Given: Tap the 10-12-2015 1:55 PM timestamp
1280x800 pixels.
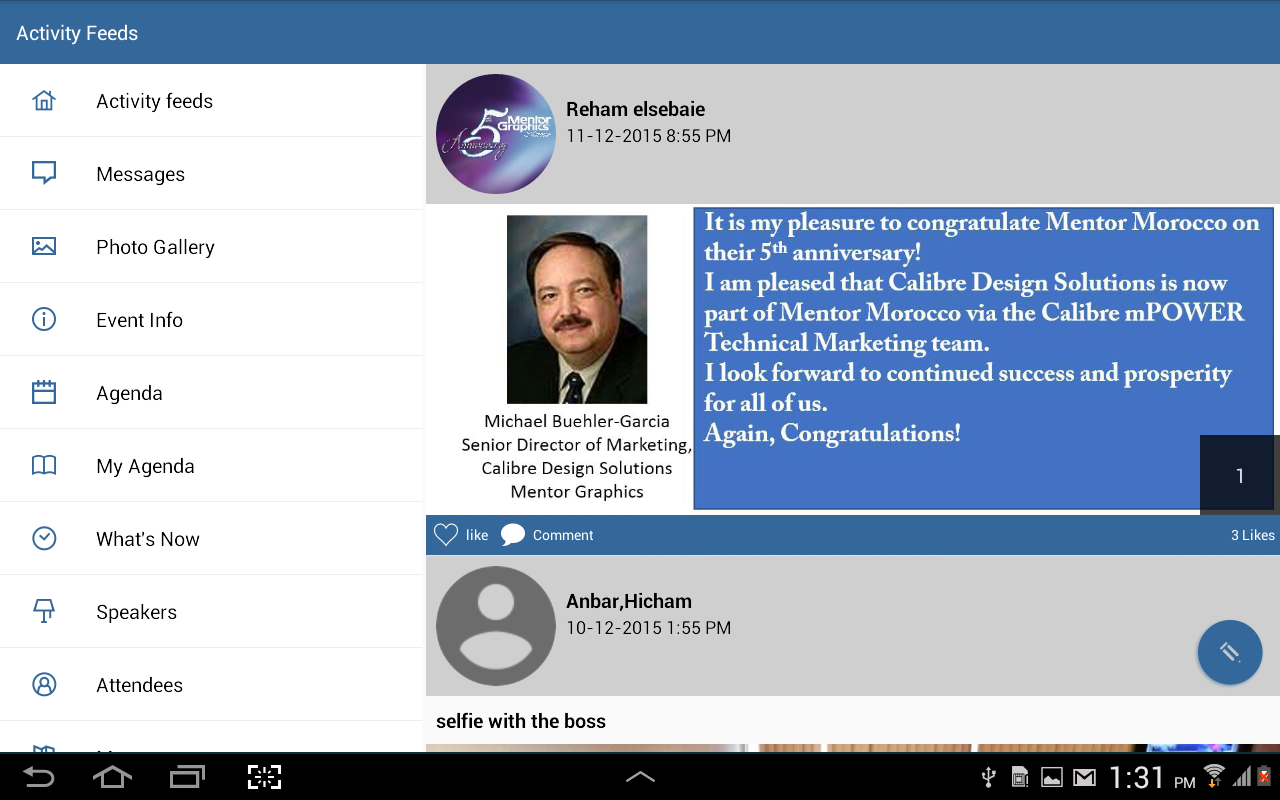Looking at the screenshot, I should (x=649, y=628).
